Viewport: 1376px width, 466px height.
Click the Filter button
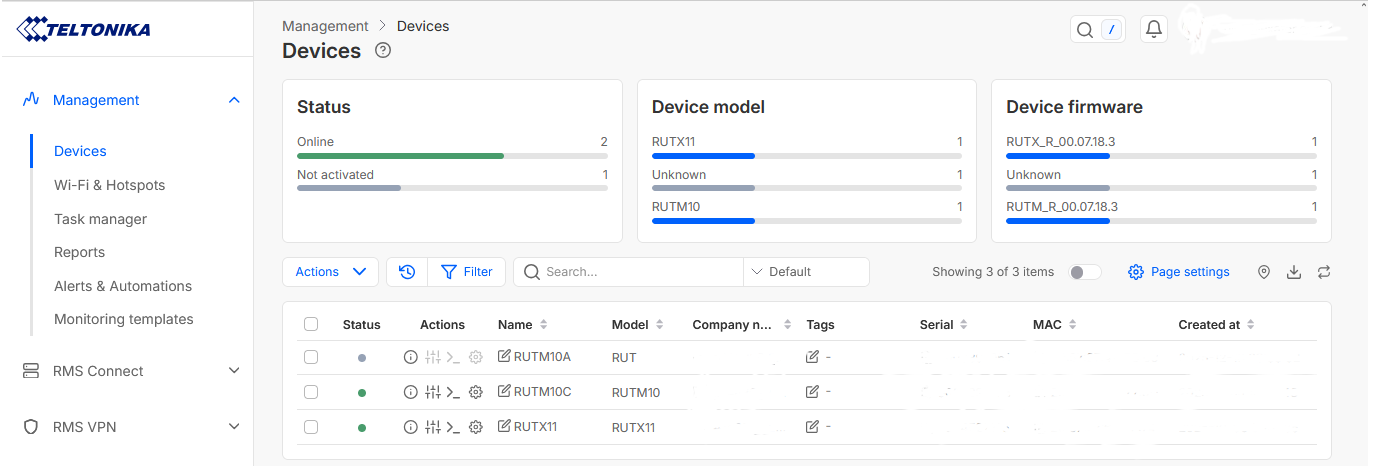pos(467,272)
